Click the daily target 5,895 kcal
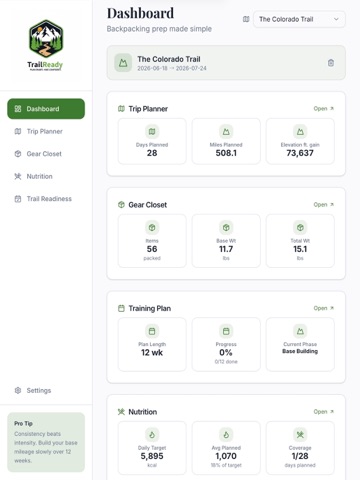 click(152, 456)
